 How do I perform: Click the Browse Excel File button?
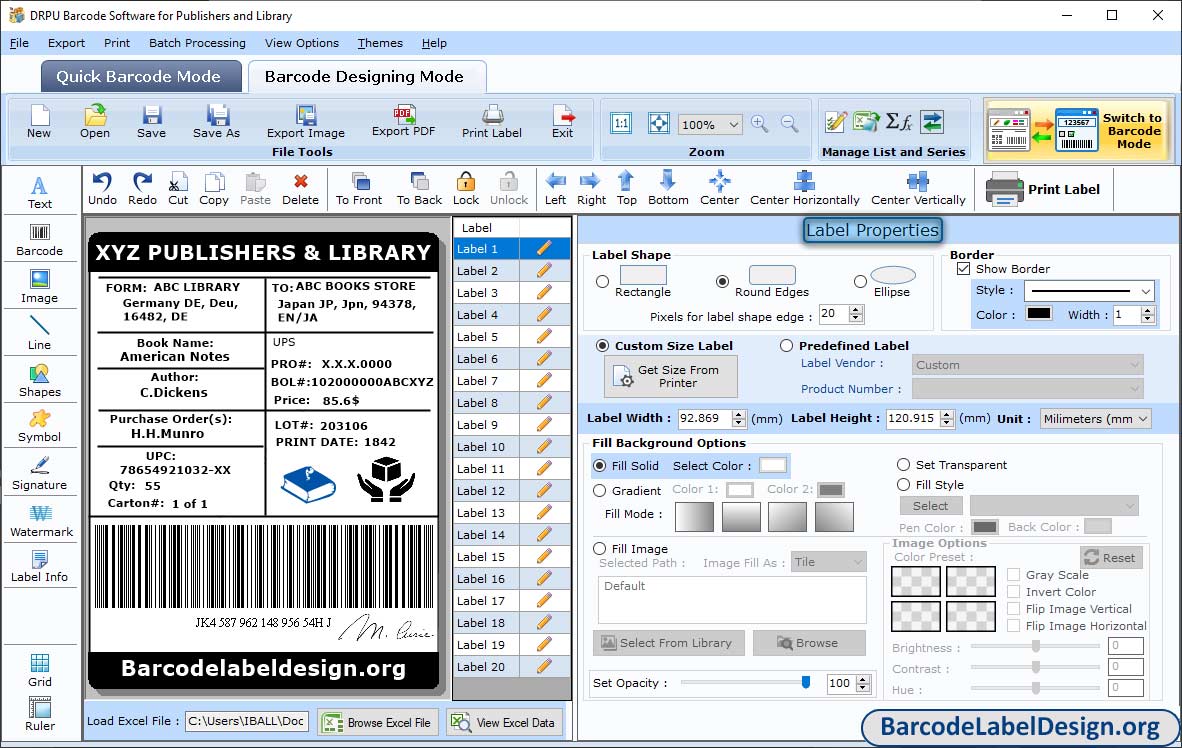click(378, 722)
